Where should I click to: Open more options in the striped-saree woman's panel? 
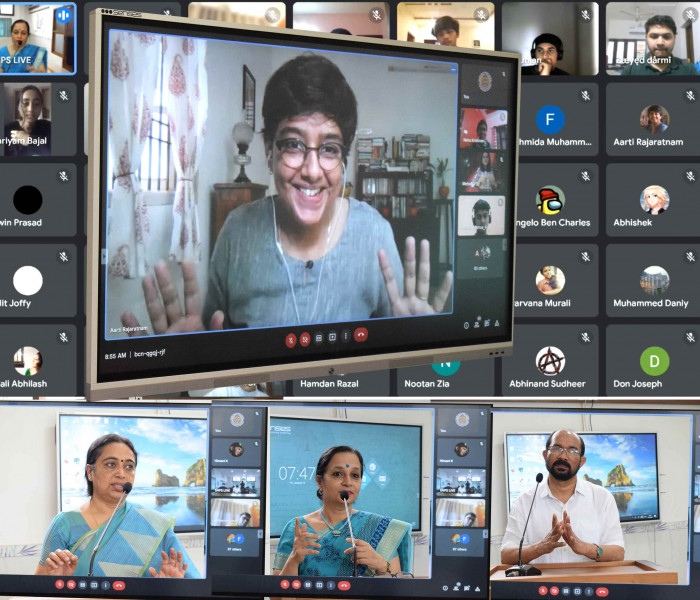(106, 585)
